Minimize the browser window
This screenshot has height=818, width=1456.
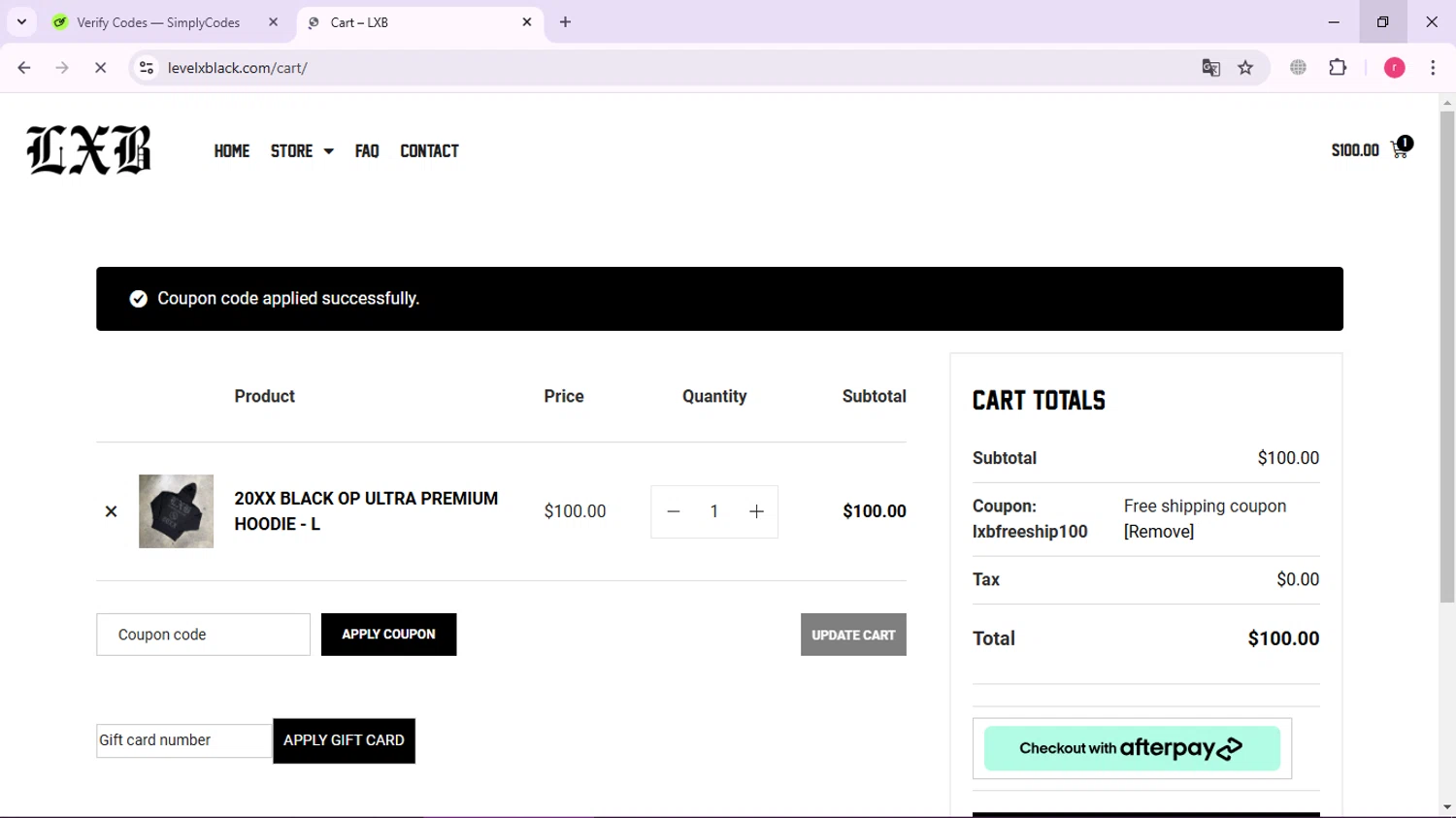coord(1334,21)
